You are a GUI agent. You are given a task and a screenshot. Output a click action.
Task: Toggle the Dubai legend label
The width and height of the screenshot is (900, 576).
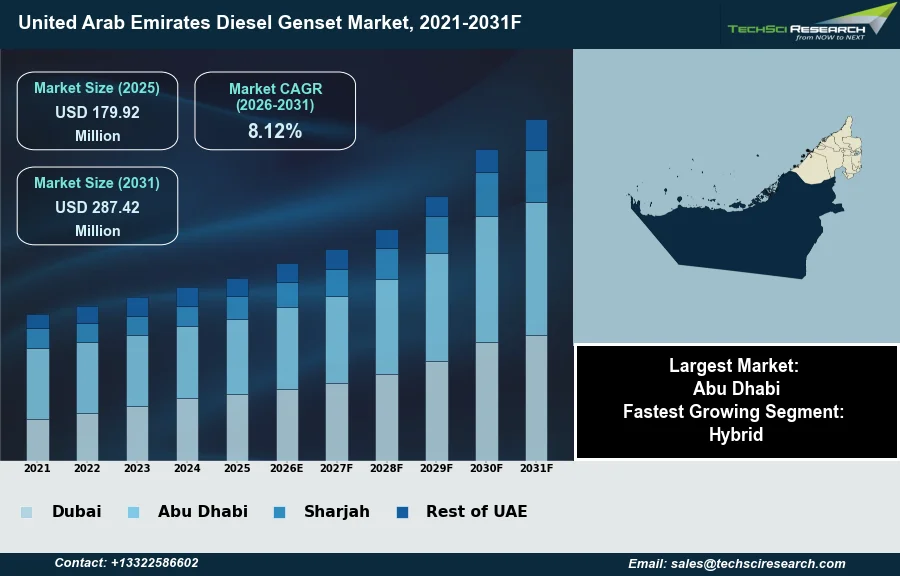click(x=76, y=511)
